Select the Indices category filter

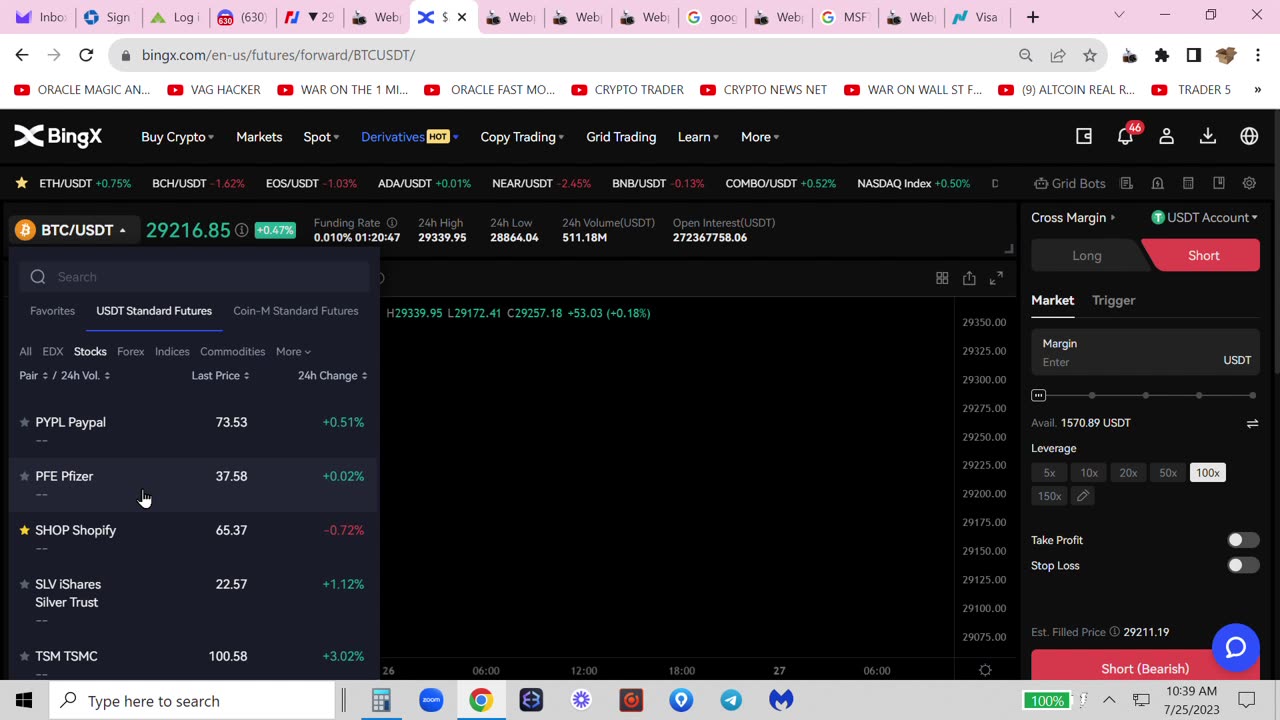pos(172,352)
